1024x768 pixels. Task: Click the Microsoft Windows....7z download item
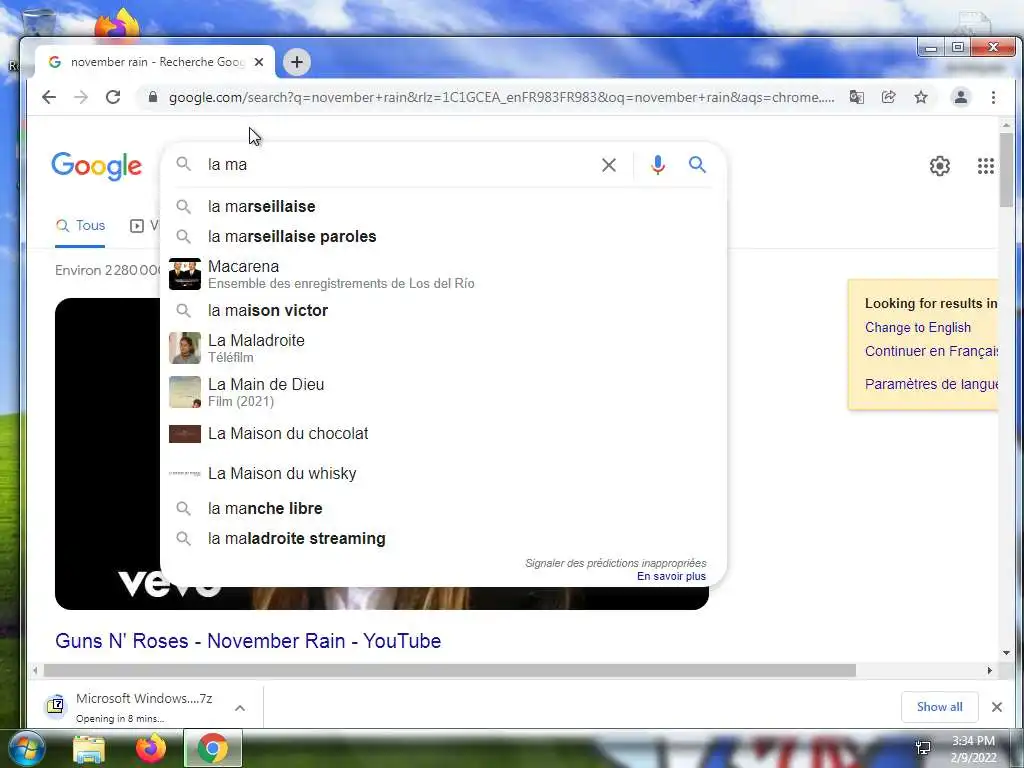coord(144,707)
